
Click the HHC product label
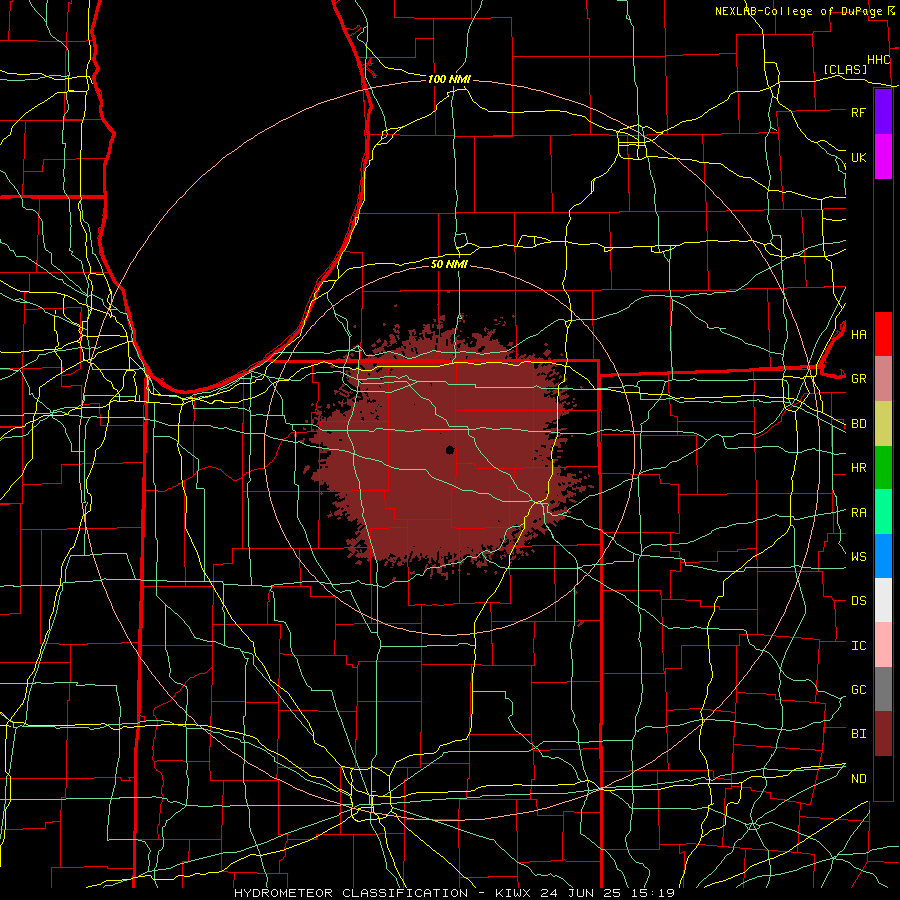click(x=878, y=60)
